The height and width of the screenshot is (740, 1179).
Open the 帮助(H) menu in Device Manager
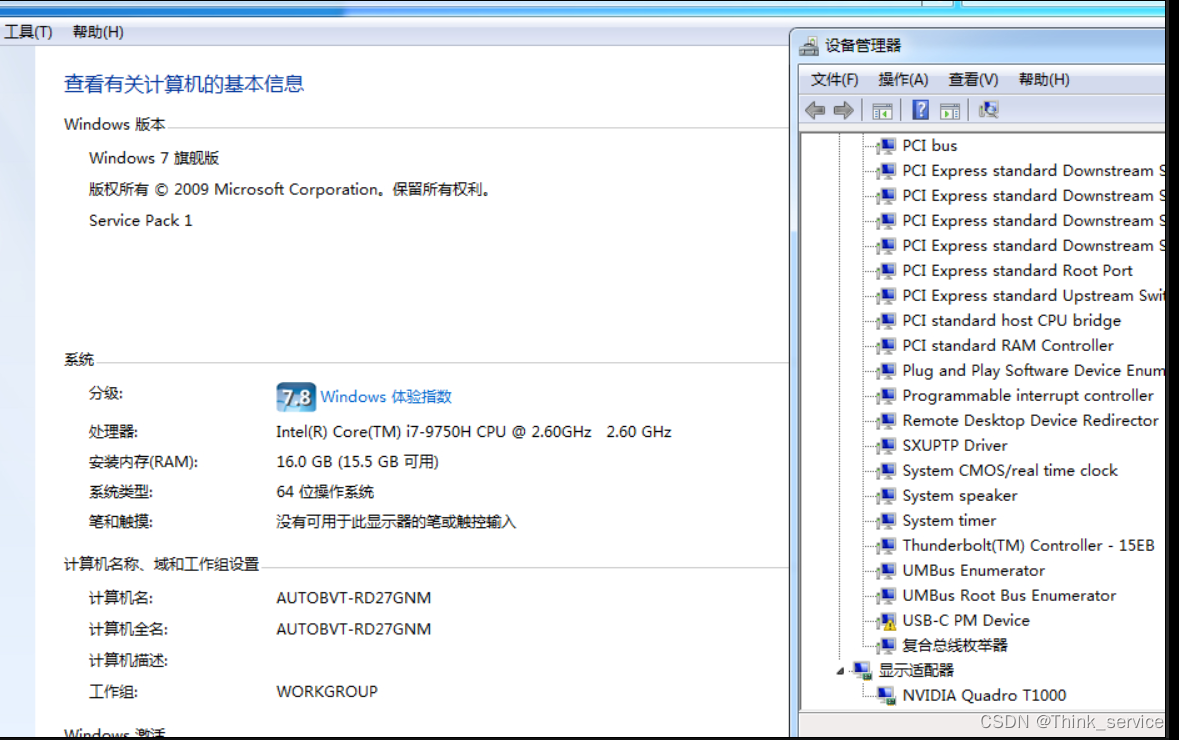point(1044,80)
